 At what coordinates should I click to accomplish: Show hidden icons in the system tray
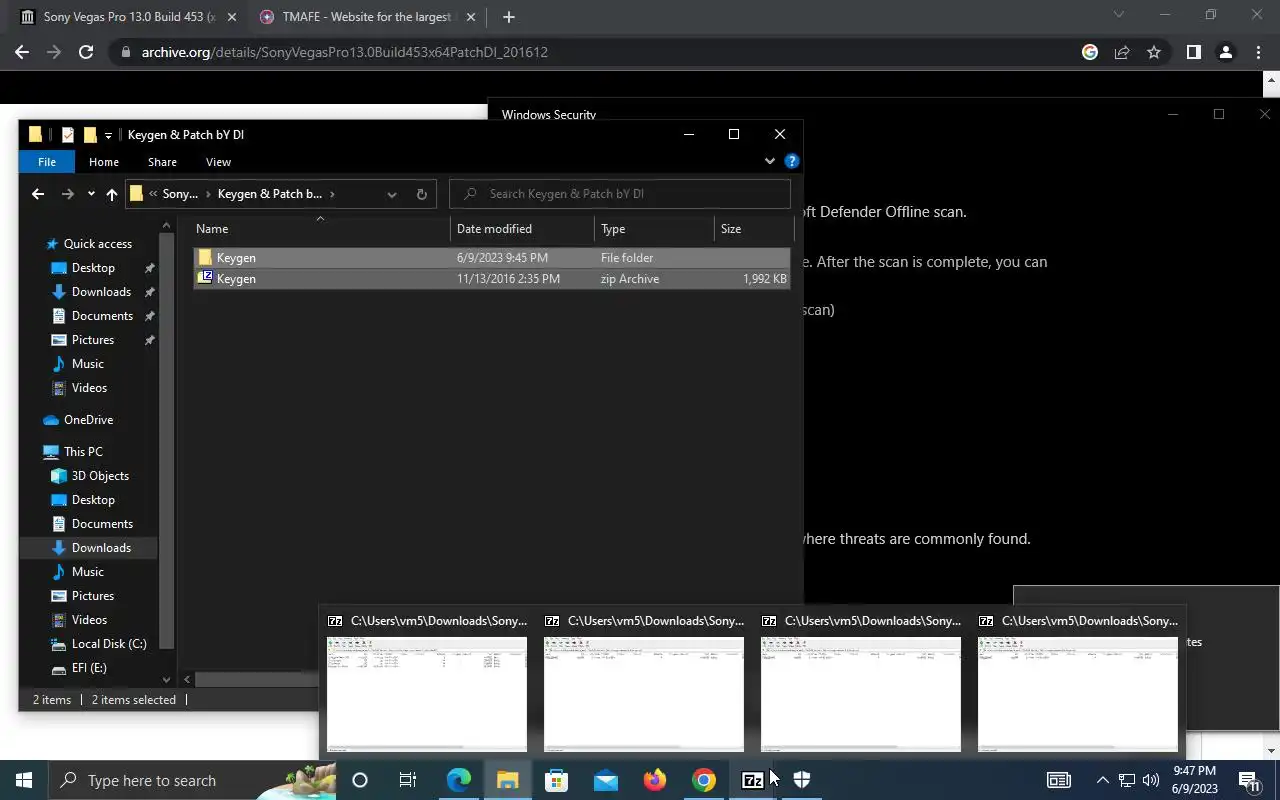(x=1102, y=780)
